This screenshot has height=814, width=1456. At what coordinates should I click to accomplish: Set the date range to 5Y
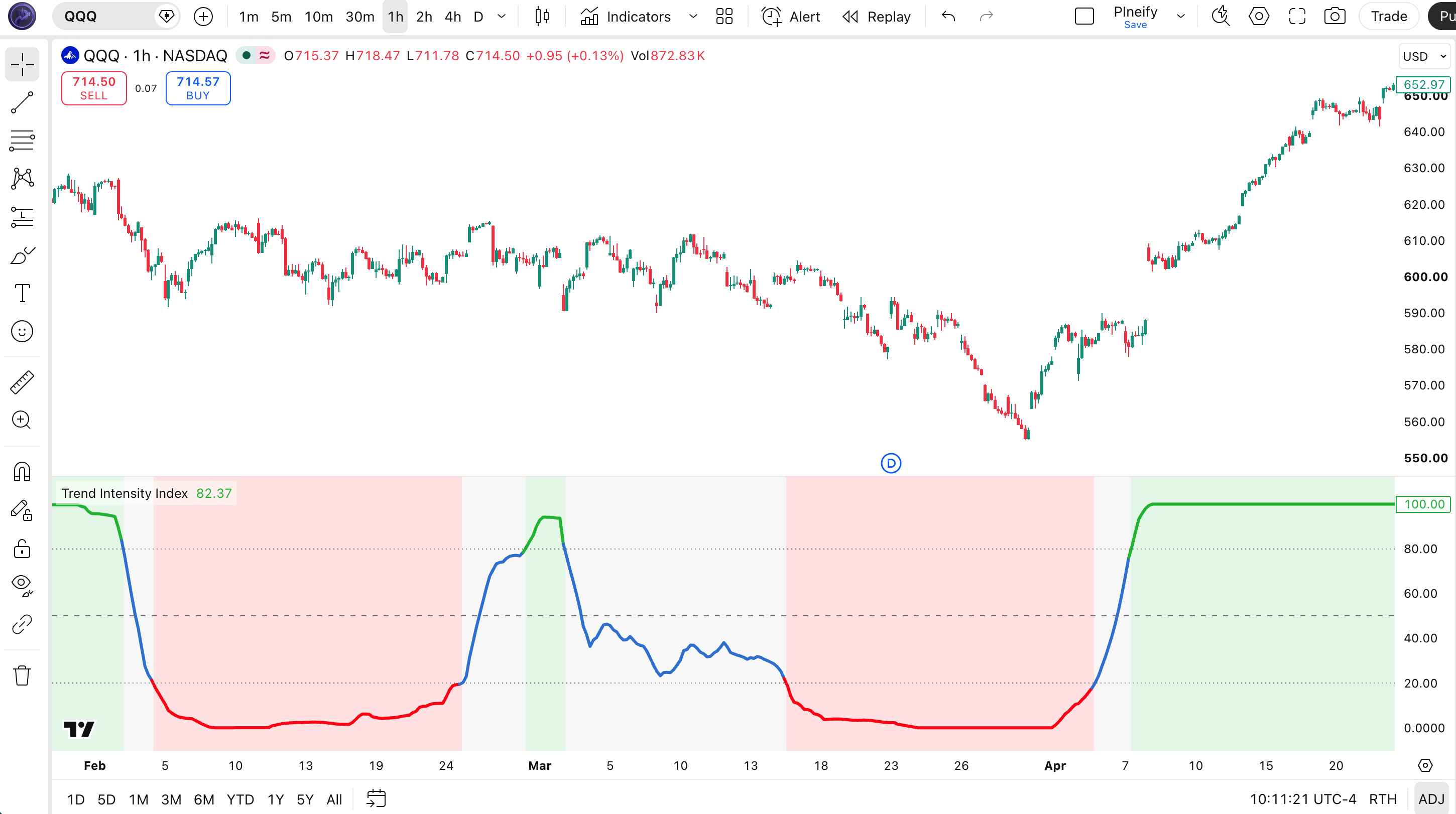(x=305, y=799)
